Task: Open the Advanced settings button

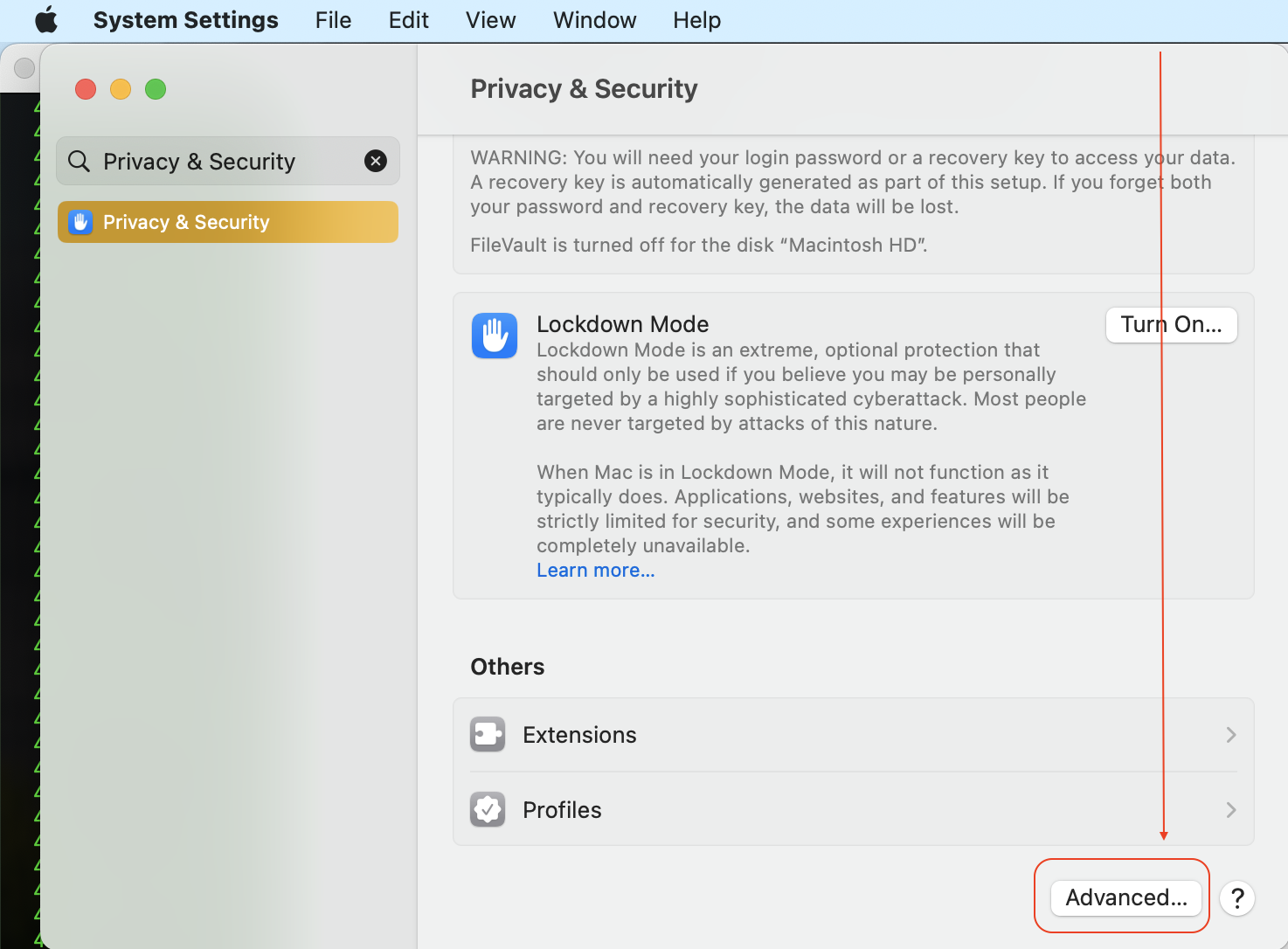Action: tap(1125, 898)
